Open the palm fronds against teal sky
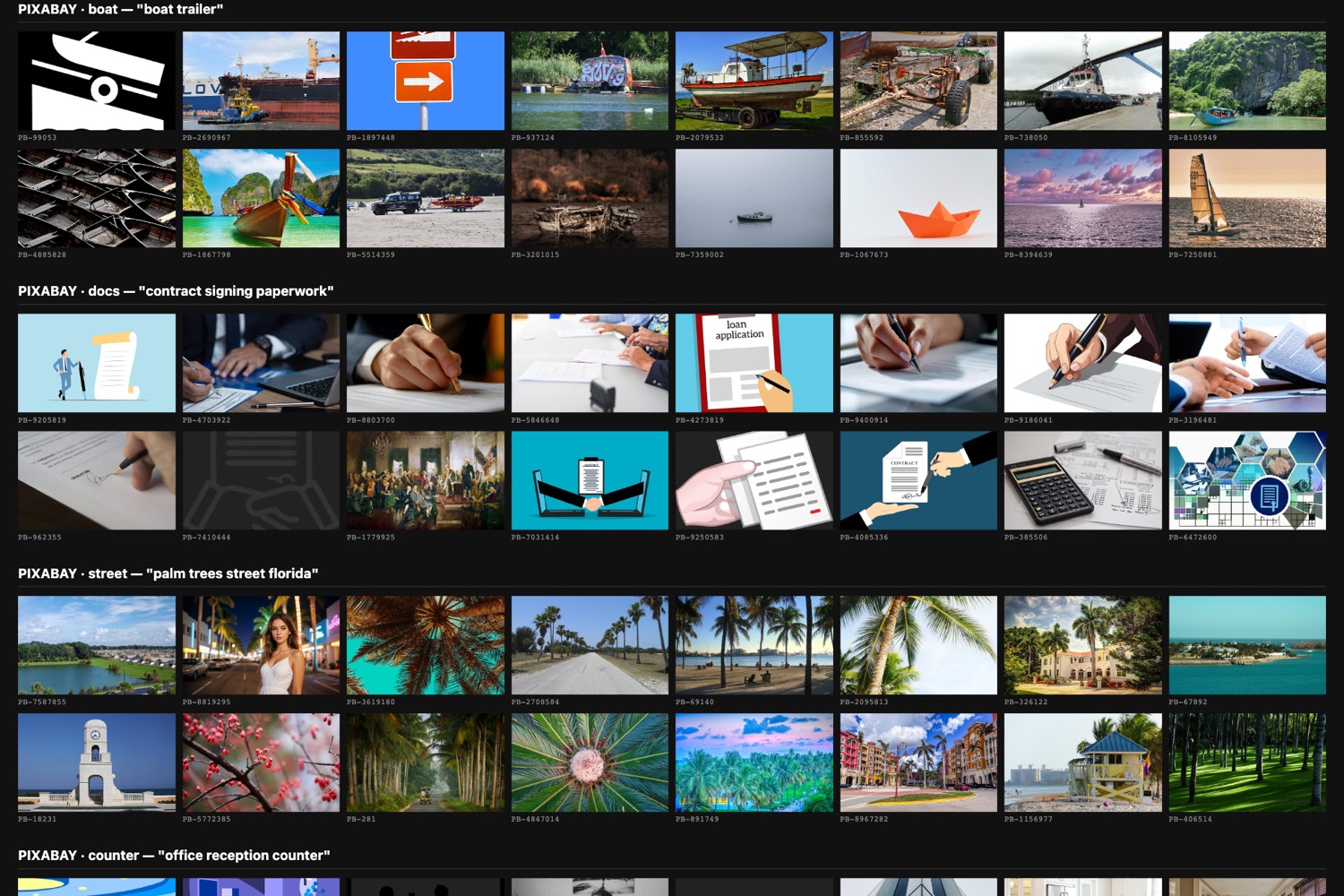Viewport: 1344px width, 896px height. coord(426,645)
